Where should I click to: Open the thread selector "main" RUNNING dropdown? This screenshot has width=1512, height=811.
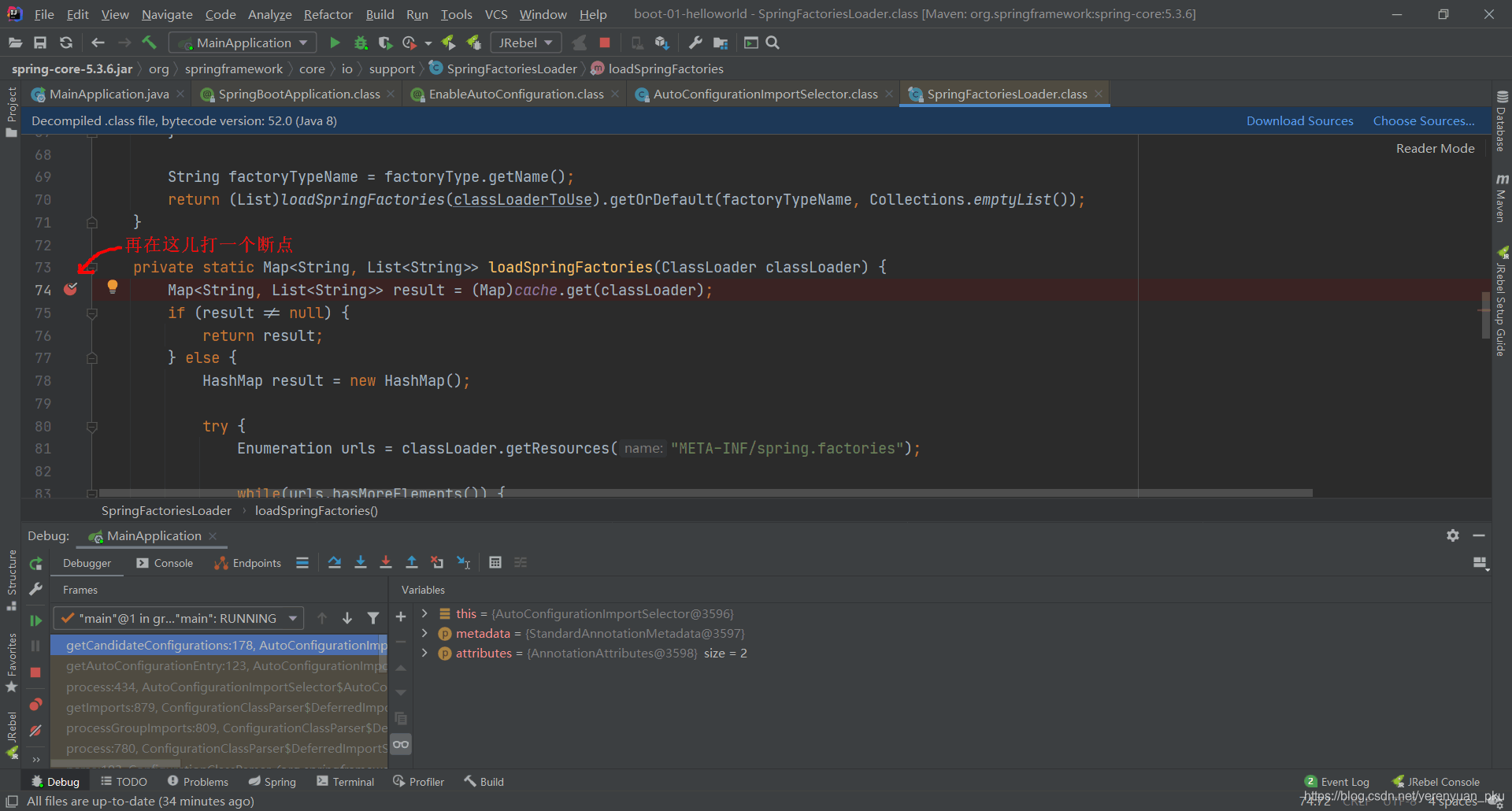click(x=178, y=618)
